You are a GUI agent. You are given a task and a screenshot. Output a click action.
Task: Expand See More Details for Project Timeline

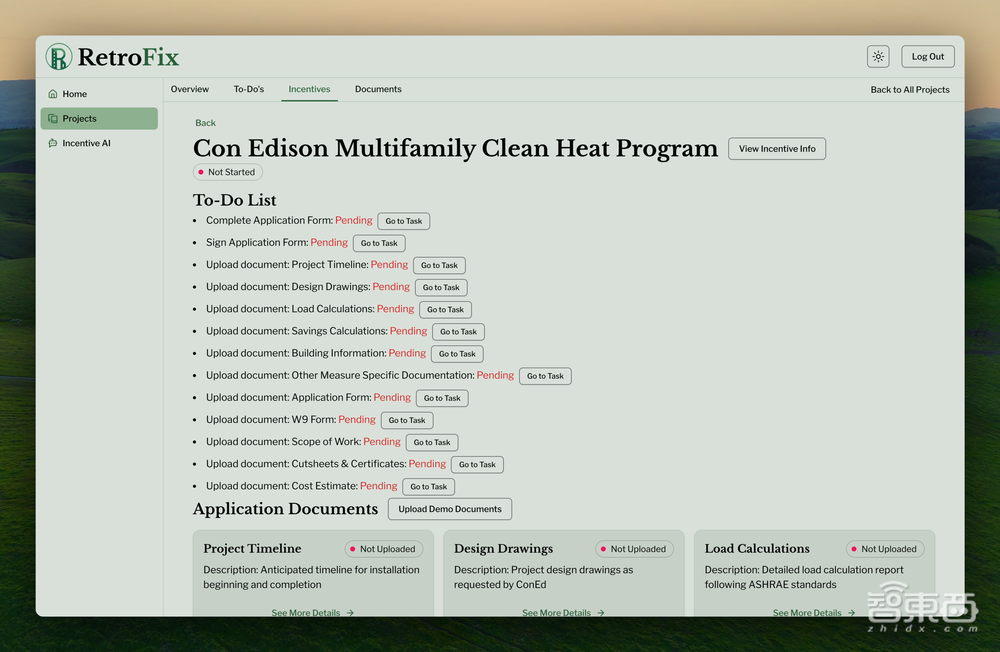(312, 613)
